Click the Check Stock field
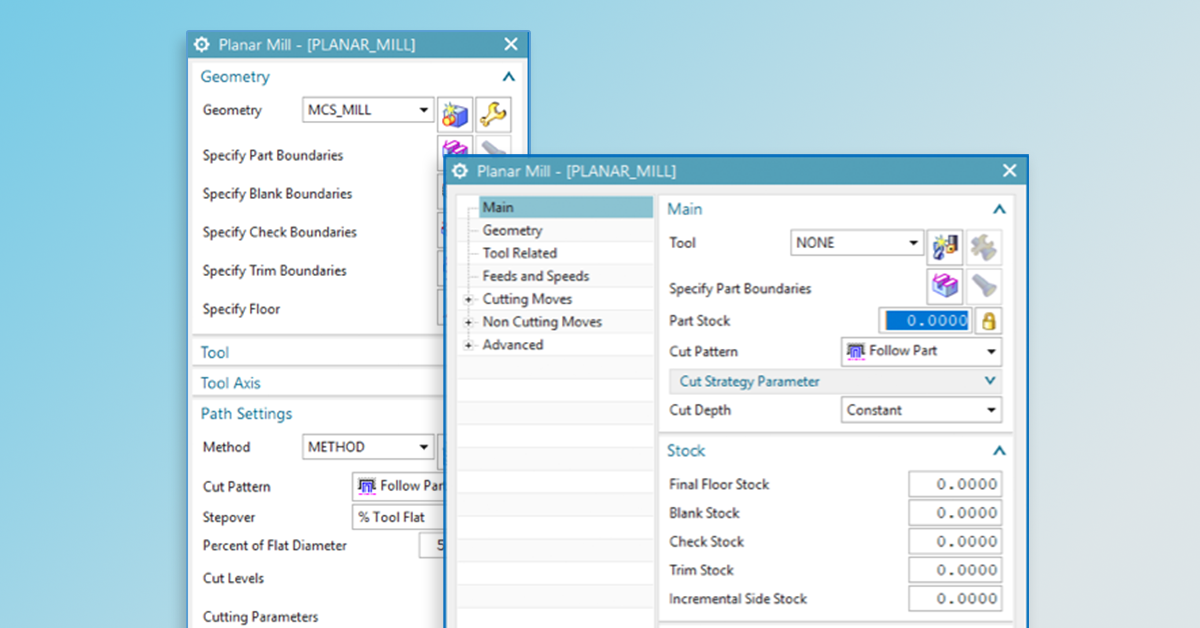Image resolution: width=1200 pixels, height=628 pixels. click(x=955, y=542)
